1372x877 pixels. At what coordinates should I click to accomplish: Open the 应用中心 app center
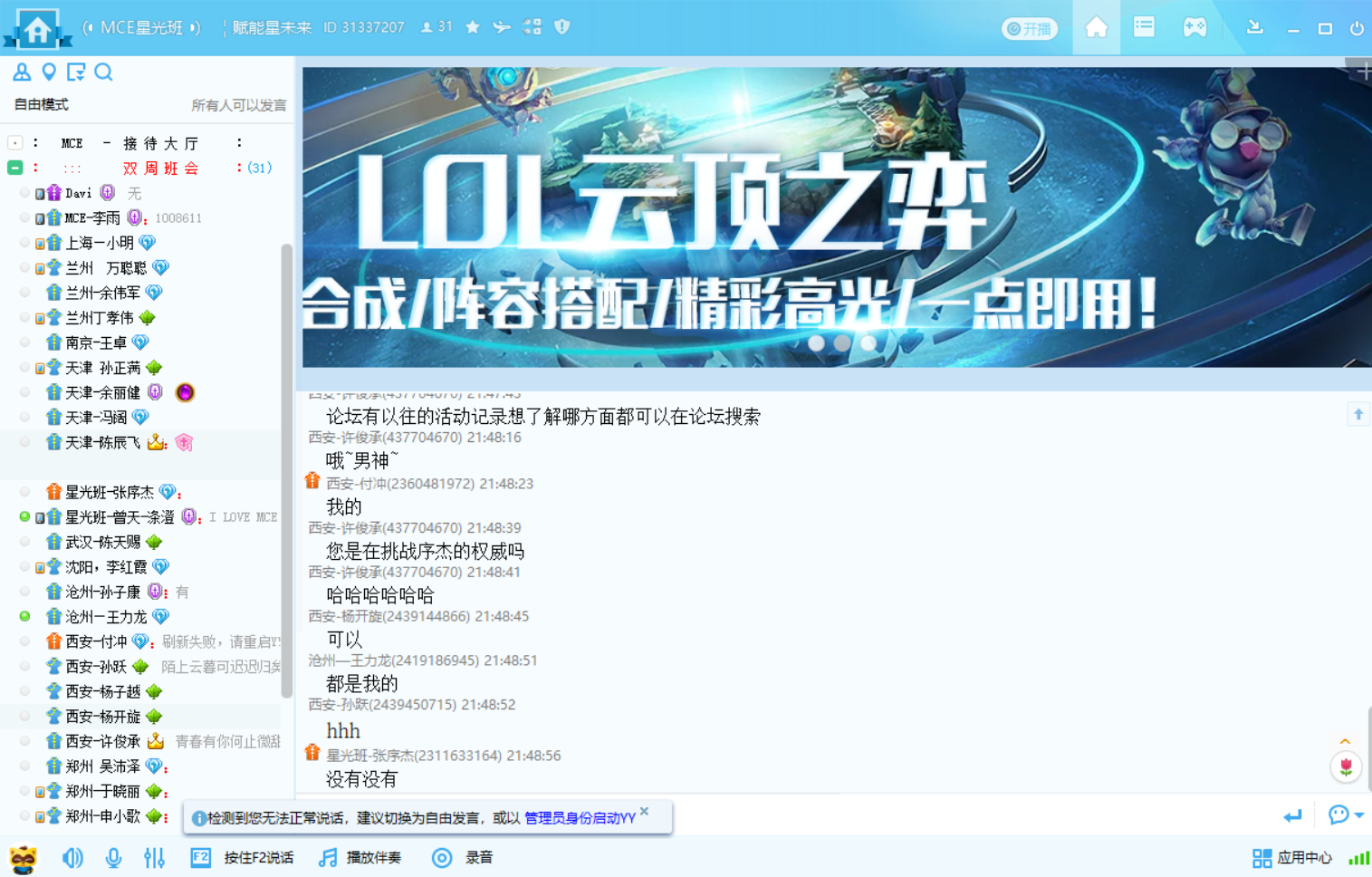tap(1291, 857)
